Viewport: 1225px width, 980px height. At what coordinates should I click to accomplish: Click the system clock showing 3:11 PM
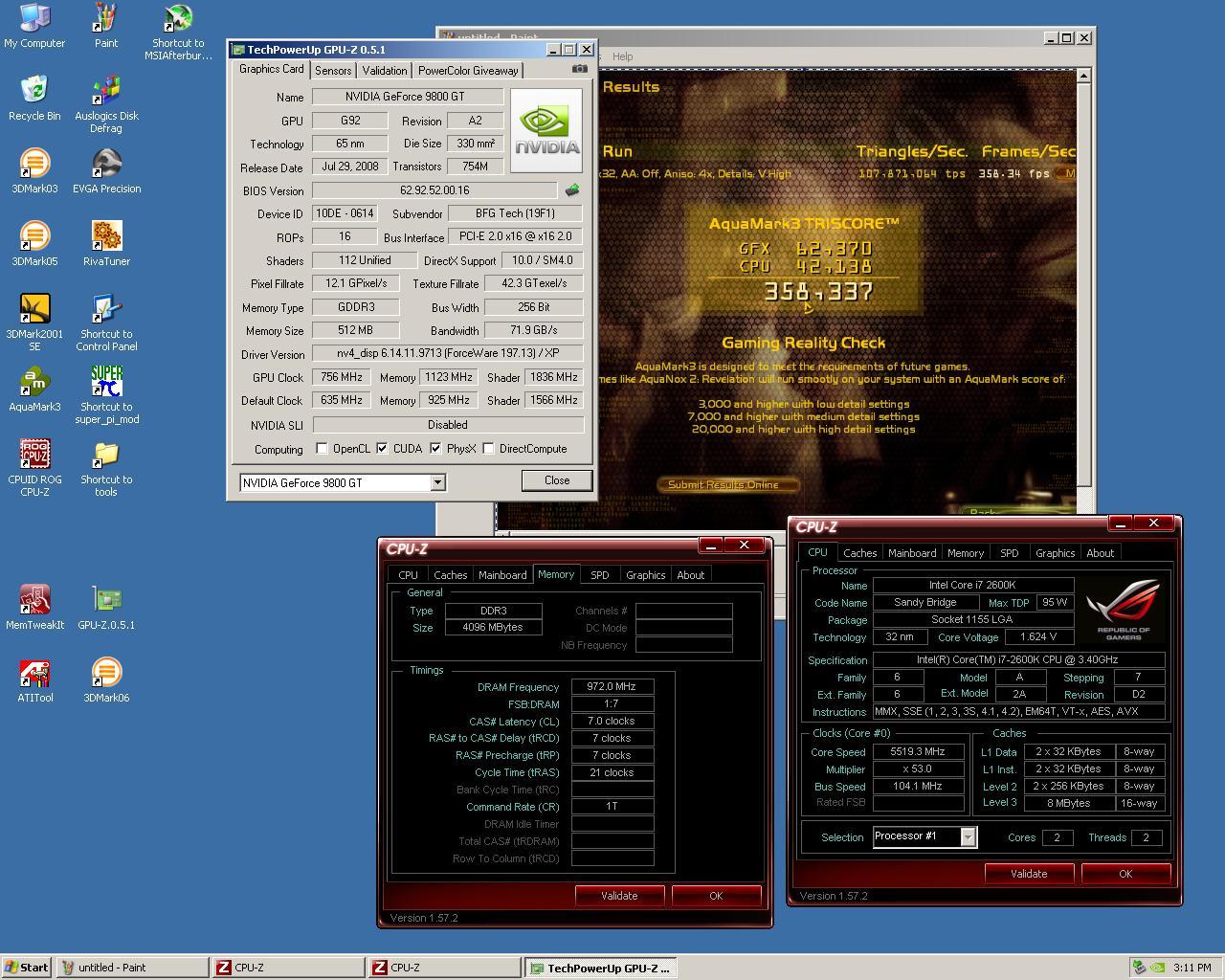1192,968
